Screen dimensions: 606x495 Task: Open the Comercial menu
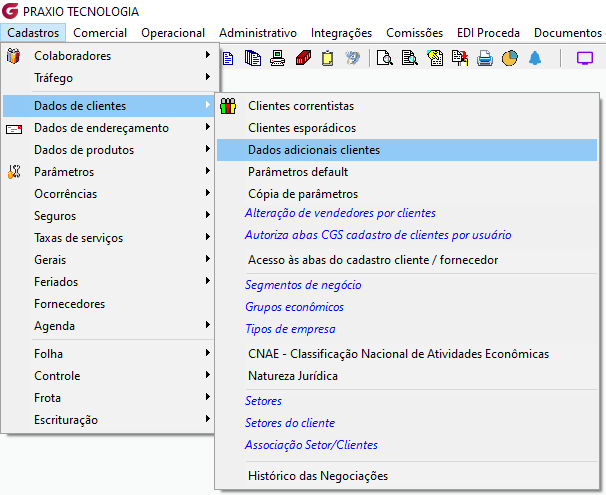pos(100,33)
